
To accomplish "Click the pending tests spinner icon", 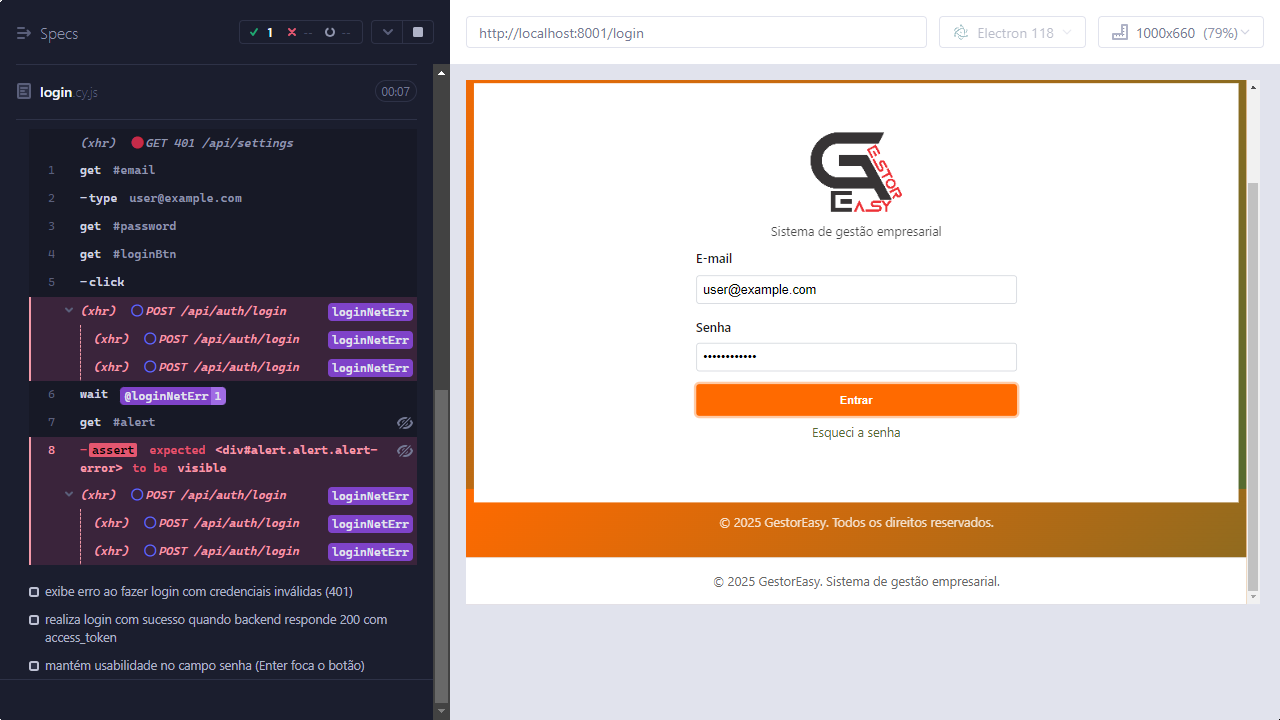I will point(329,33).
